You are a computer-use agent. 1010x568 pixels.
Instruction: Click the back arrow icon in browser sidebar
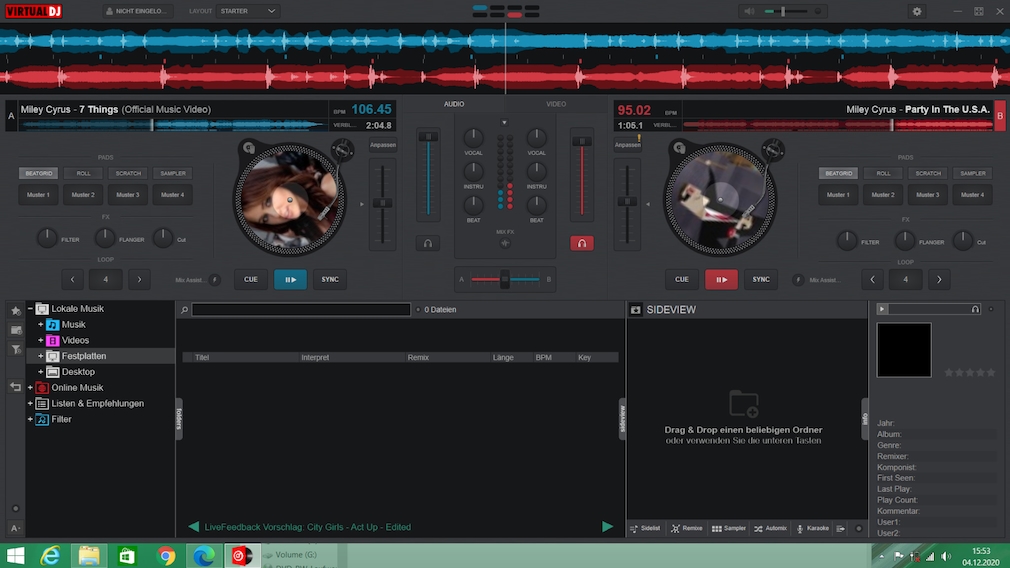click(x=16, y=387)
